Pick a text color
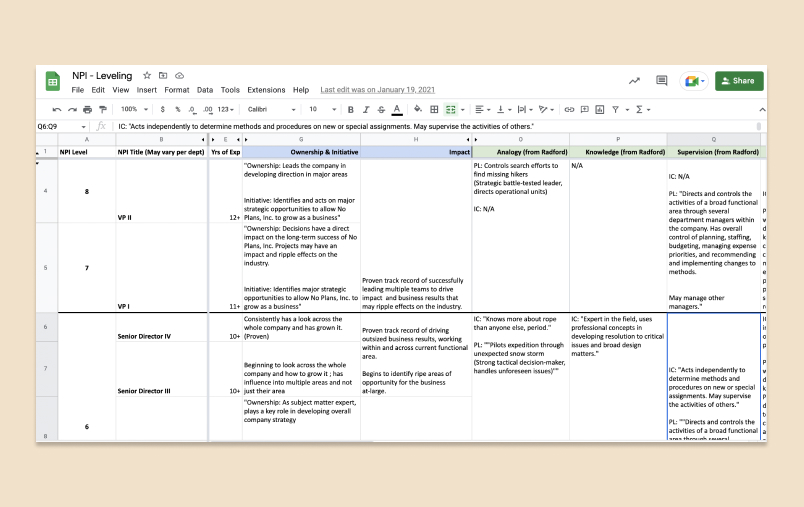Image resolution: width=804 pixels, height=507 pixels. pyautogui.click(x=397, y=109)
